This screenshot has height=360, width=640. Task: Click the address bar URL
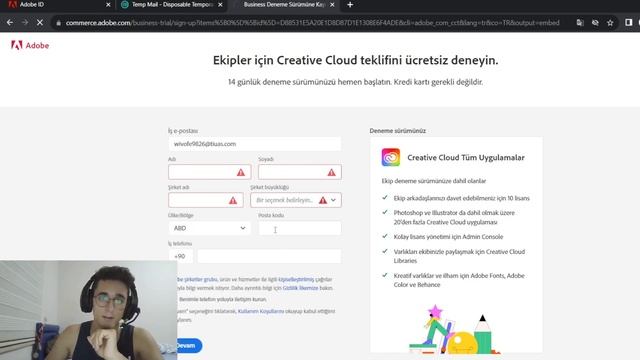tap(312, 23)
